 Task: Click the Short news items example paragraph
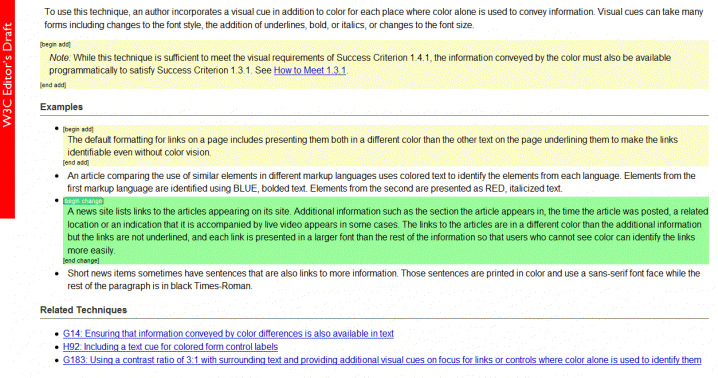pyautogui.click(x=383, y=279)
